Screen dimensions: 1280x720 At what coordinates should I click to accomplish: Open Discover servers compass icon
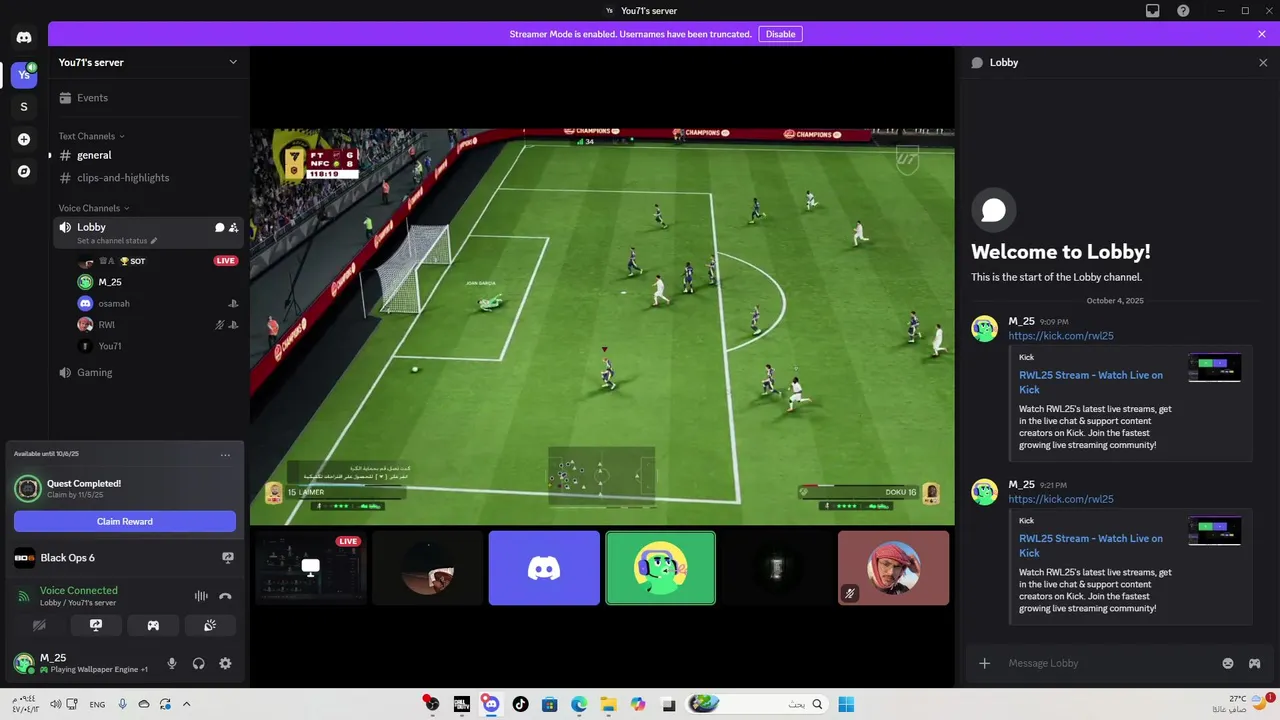coord(24,171)
